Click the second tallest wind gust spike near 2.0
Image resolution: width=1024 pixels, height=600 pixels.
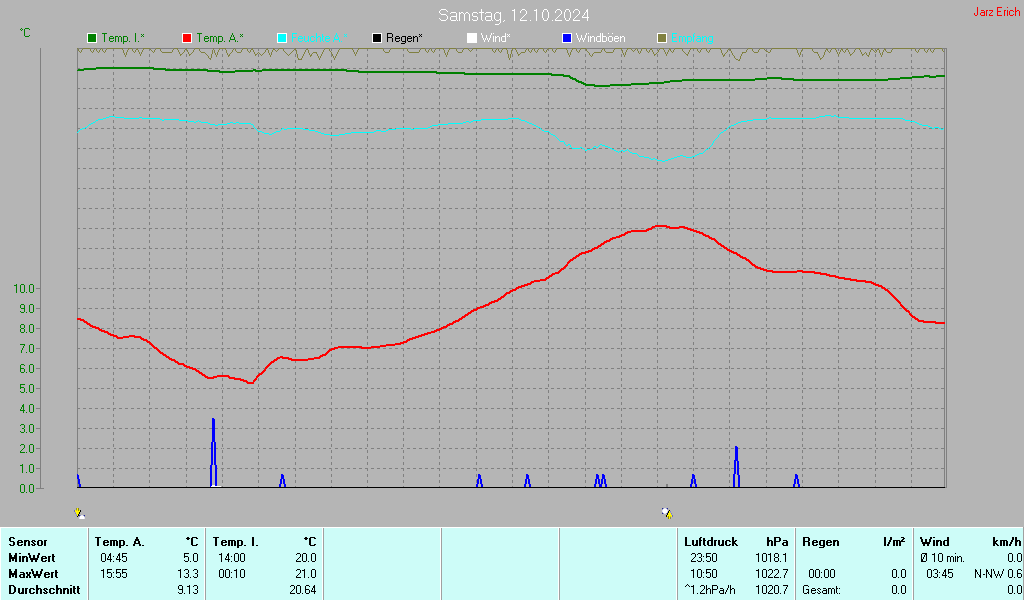point(737,466)
